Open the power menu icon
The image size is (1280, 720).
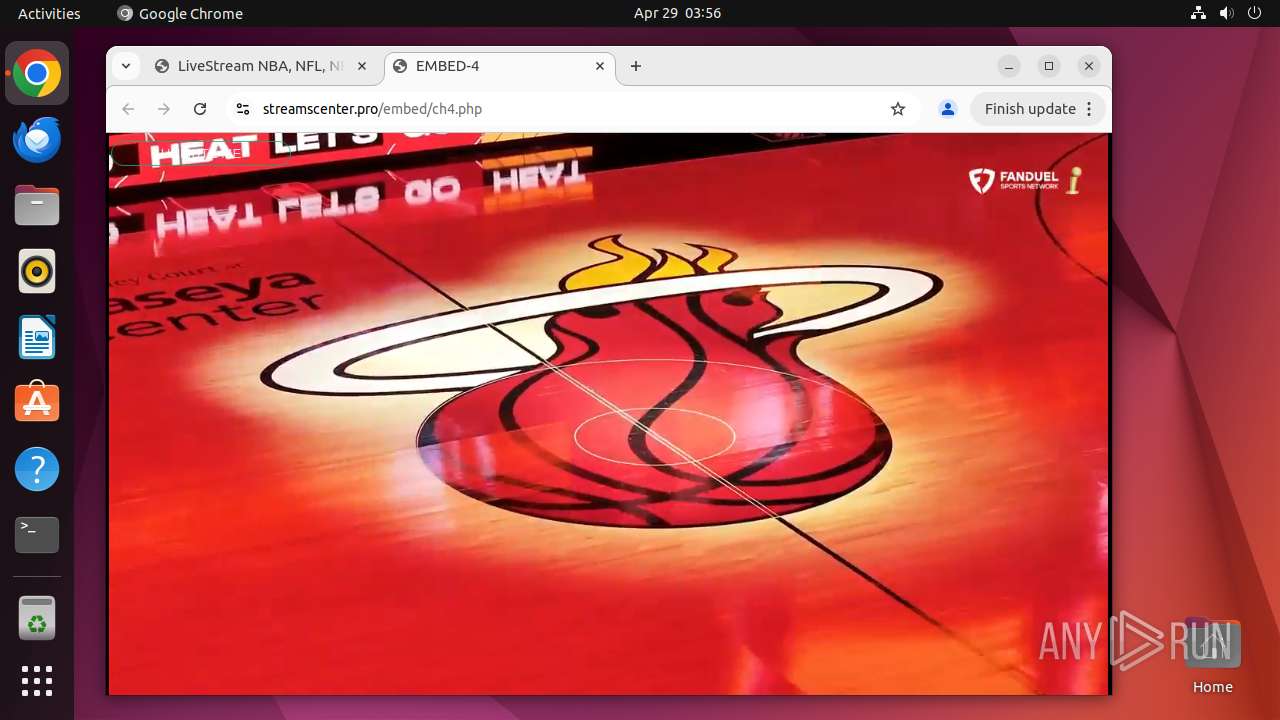(1255, 13)
